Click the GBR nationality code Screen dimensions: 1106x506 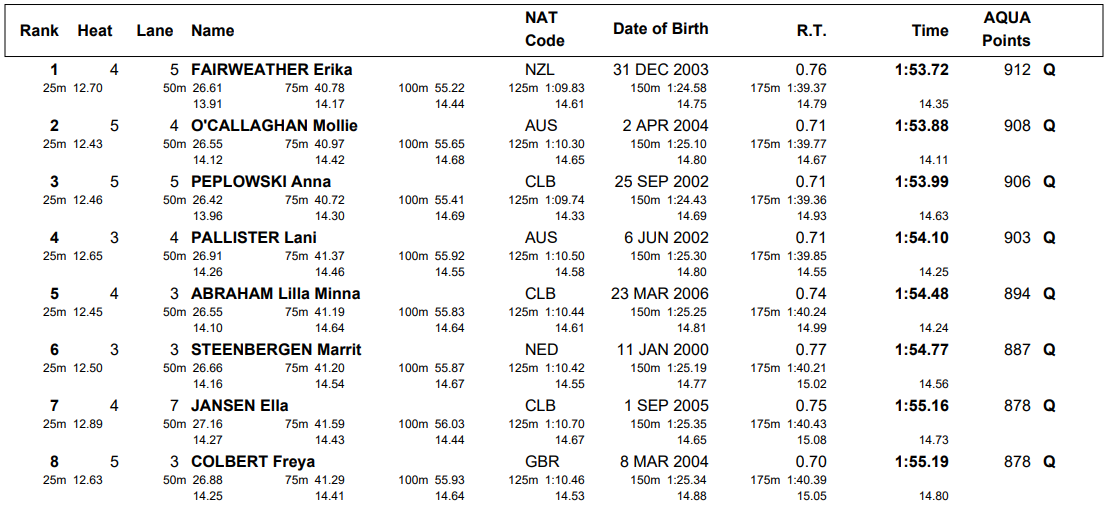click(x=541, y=462)
